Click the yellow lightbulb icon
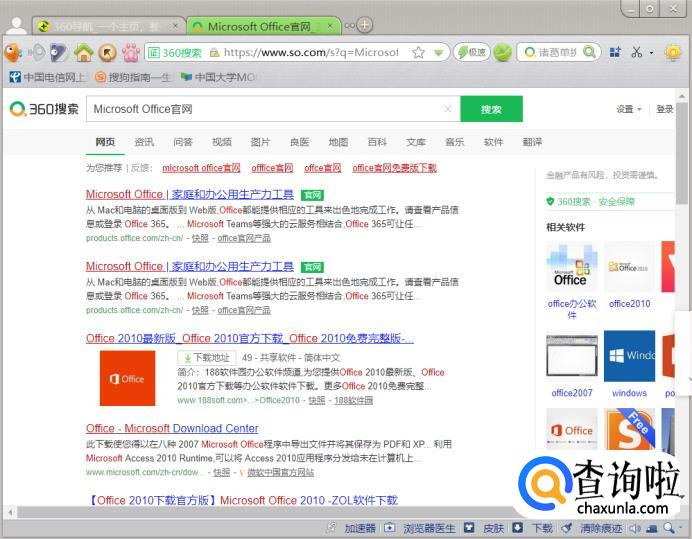This screenshot has height=539, width=692. pyautogui.click(x=673, y=53)
